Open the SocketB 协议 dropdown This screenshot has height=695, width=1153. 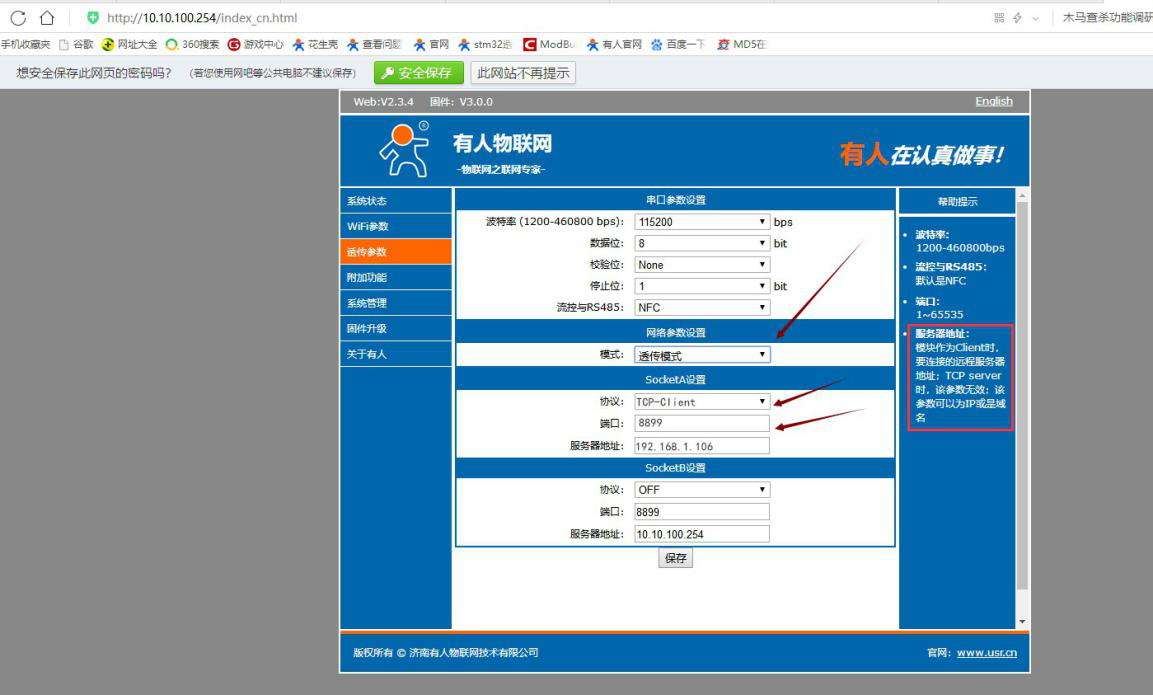(702, 490)
